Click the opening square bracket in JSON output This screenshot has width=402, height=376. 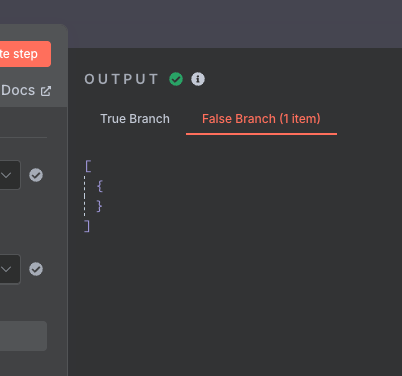point(88,166)
